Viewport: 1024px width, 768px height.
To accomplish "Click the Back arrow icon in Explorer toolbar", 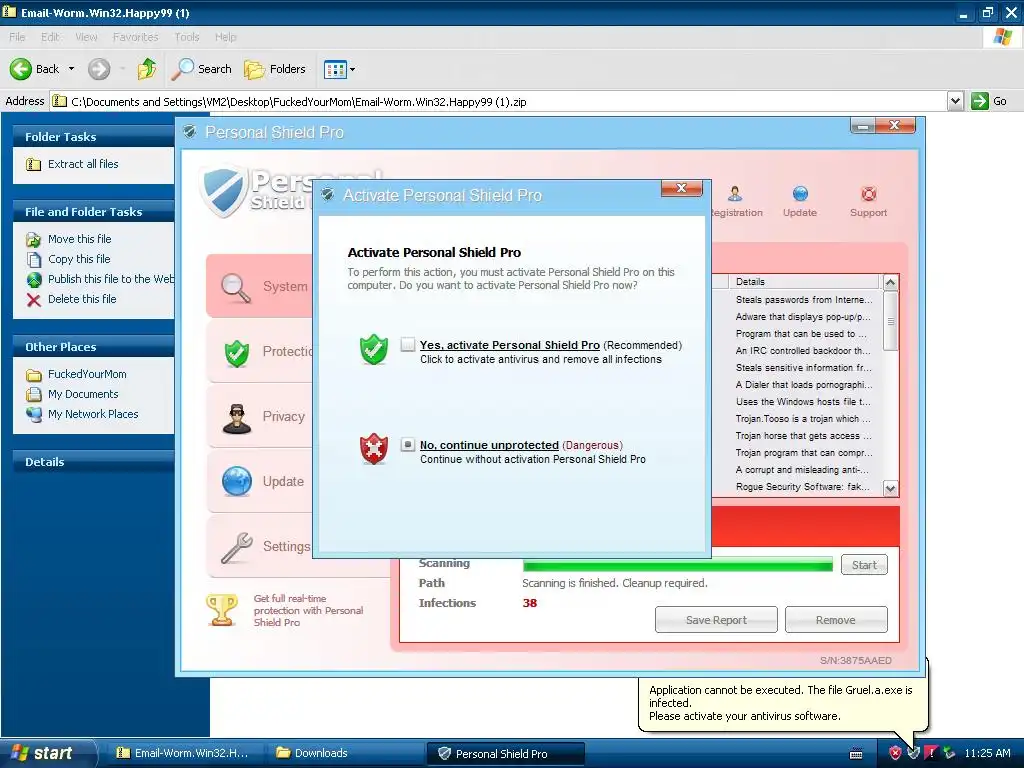I will (21, 69).
